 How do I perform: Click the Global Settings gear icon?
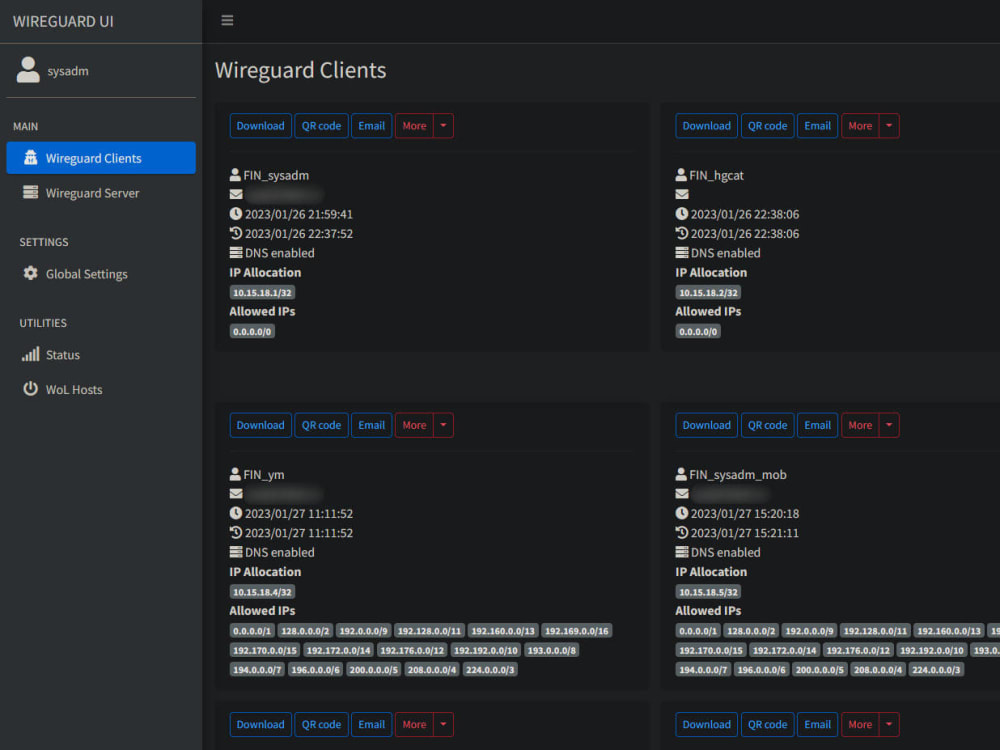[x=31, y=273]
